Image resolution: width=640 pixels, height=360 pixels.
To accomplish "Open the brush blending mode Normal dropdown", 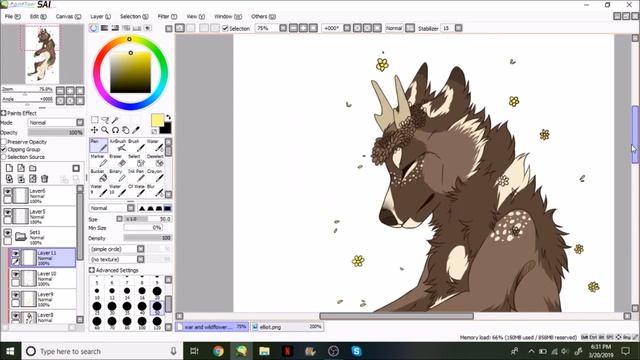I will pyautogui.click(x=112, y=208).
